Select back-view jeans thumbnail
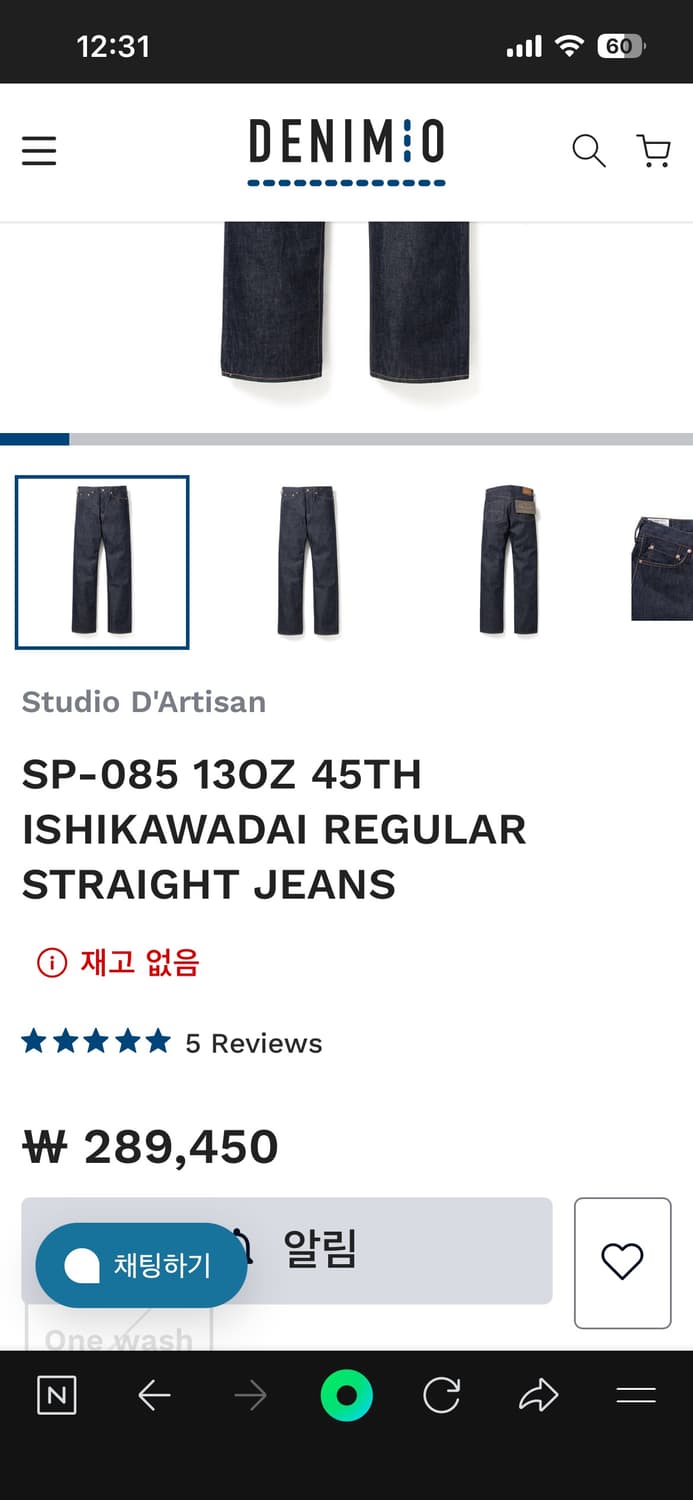Viewport: 693px width, 1500px height. [x=510, y=562]
